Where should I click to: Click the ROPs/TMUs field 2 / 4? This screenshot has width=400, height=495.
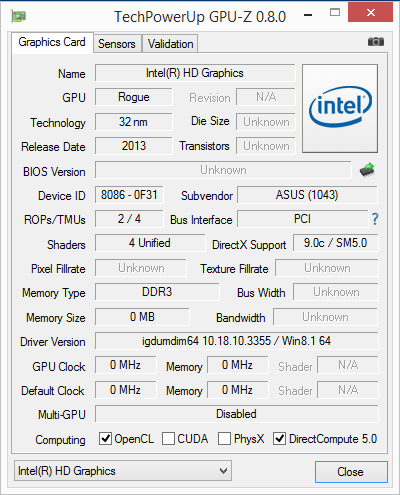pos(129,219)
